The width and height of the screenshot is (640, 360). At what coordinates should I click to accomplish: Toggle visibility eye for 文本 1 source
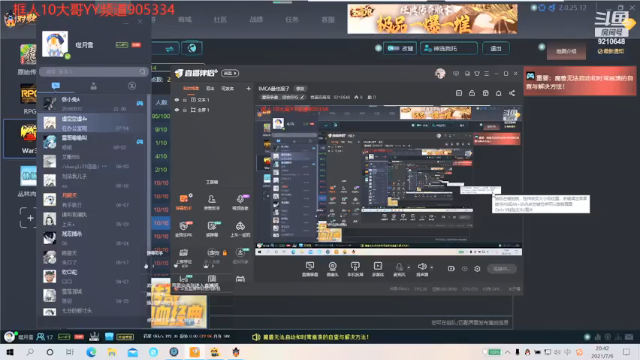pyautogui.click(x=177, y=100)
